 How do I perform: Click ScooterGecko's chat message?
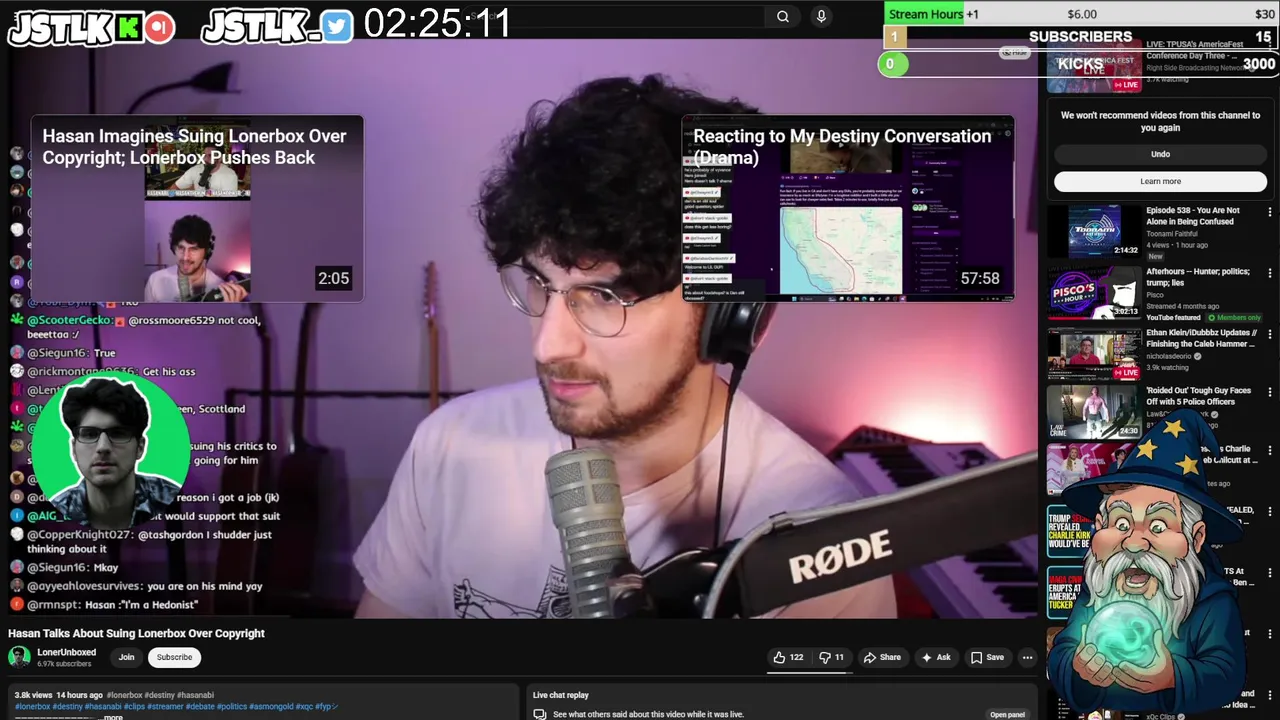click(x=144, y=327)
